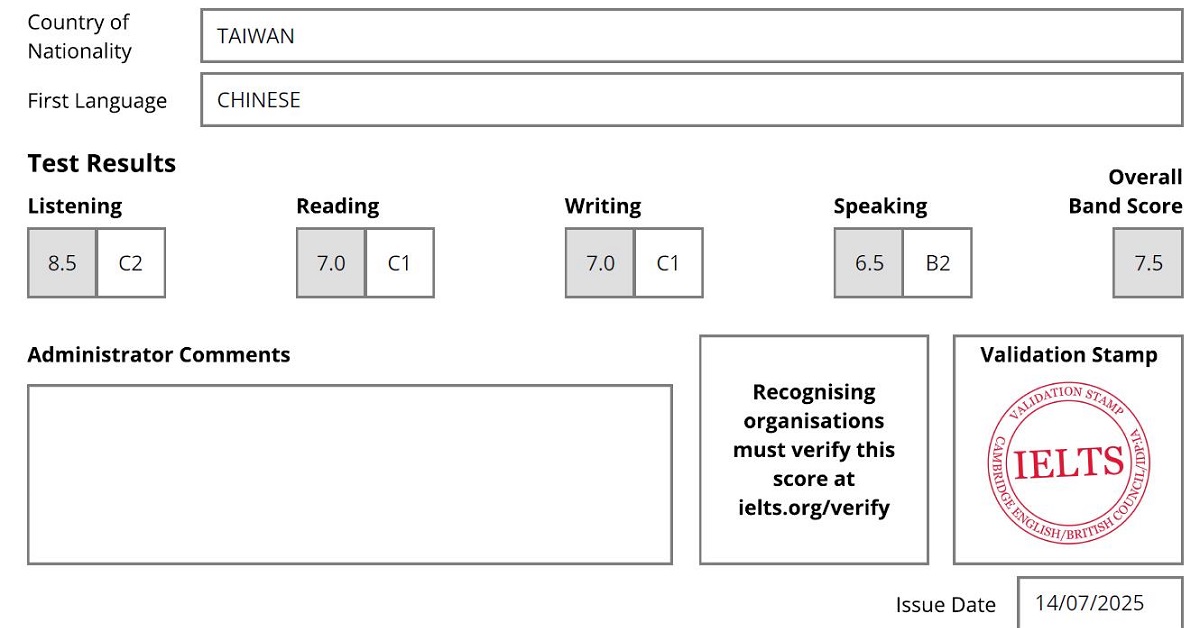Viewport: 1200px width, 628px height.
Task: Click the Administrator Comments label
Action: 159,355
